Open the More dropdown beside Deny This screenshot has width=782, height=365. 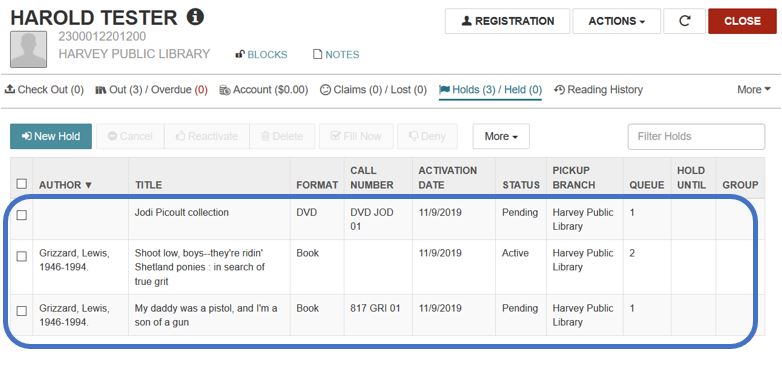pyautogui.click(x=501, y=136)
